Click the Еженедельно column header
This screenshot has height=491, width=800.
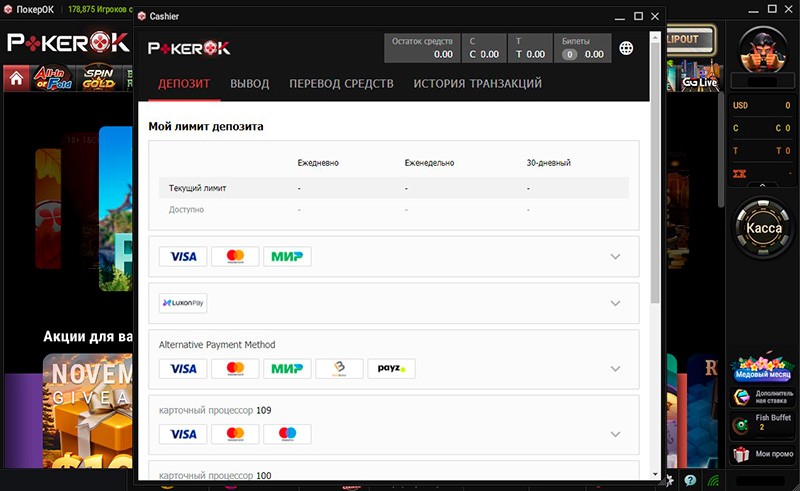pyautogui.click(x=429, y=163)
